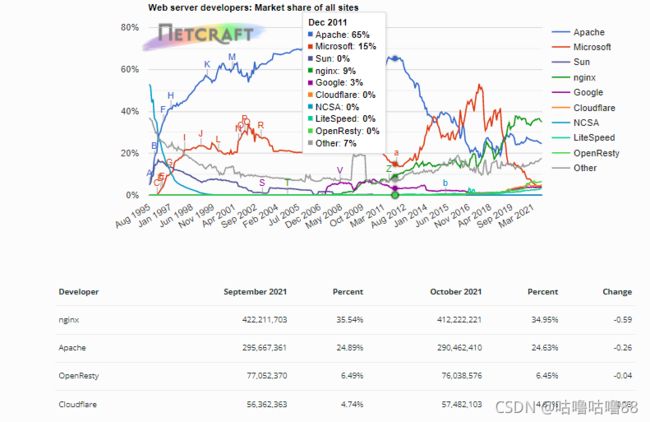The width and height of the screenshot is (650, 422).
Task: Click the blue Apache tooltip color square
Action: (x=310, y=34)
